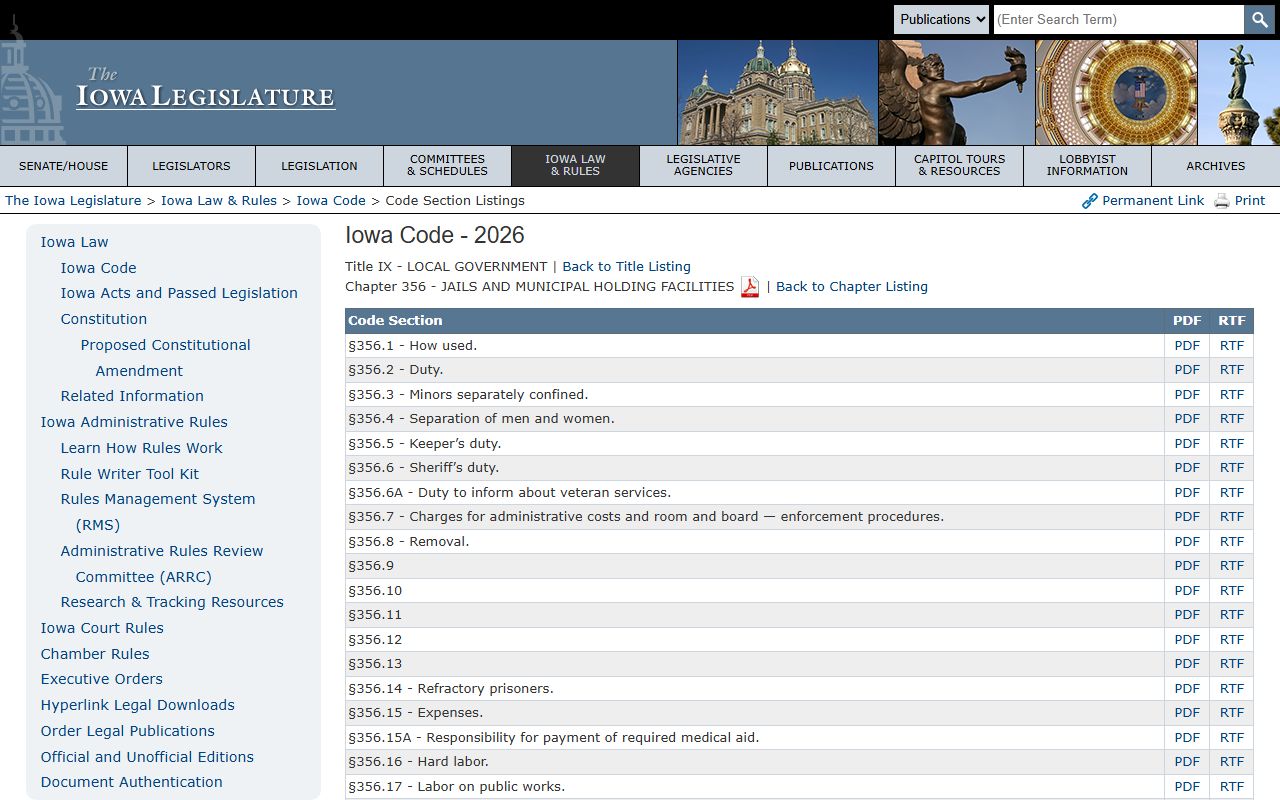Select the Committees & Schedules menu
The width and height of the screenshot is (1280, 800).
pos(447,166)
